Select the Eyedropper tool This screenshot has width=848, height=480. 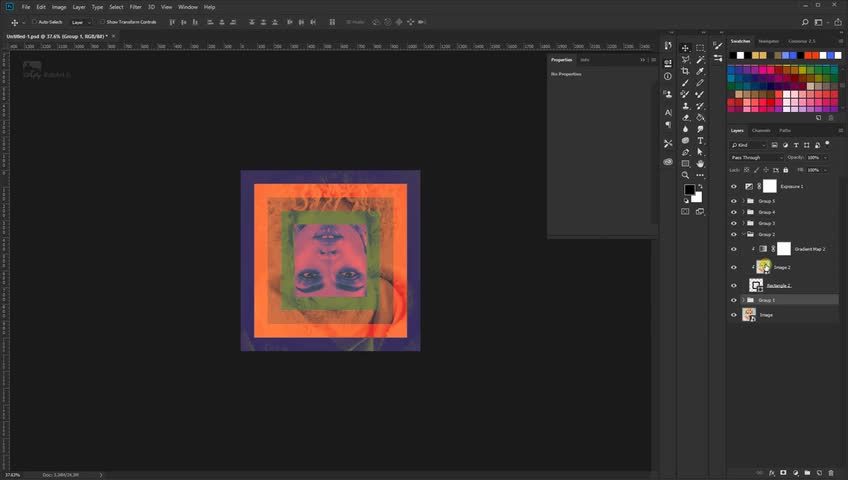pyautogui.click(x=700, y=71)
